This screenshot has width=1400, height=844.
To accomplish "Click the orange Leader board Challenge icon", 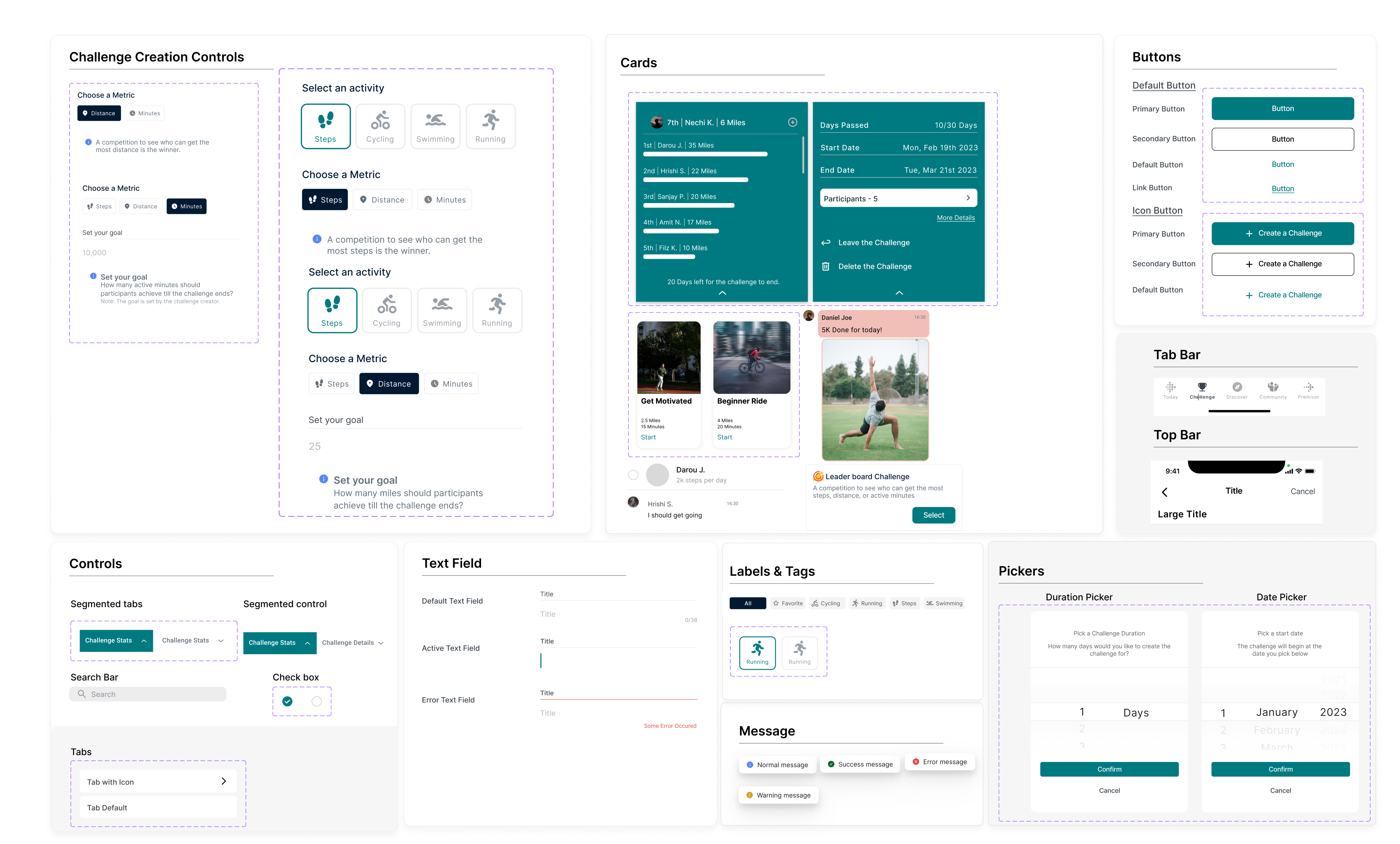I will [818, 476].
